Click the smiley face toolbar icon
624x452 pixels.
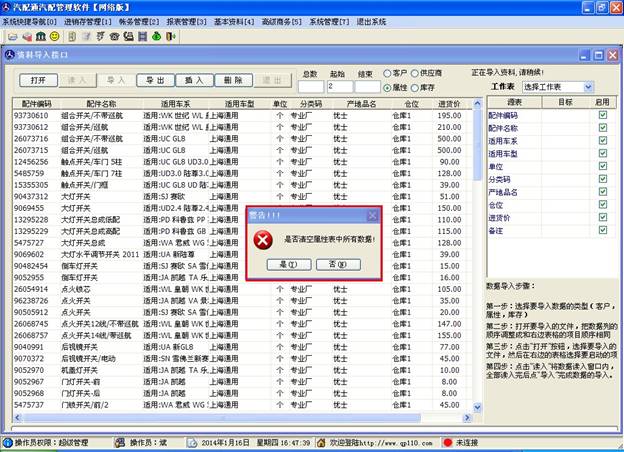(x=54, y=37)
